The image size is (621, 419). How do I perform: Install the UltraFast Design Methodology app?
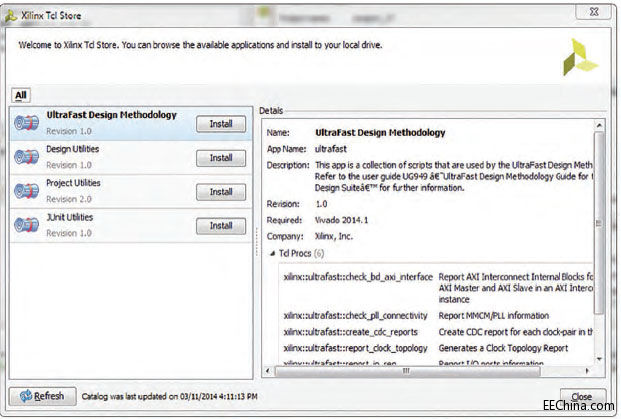pos(220,124)
